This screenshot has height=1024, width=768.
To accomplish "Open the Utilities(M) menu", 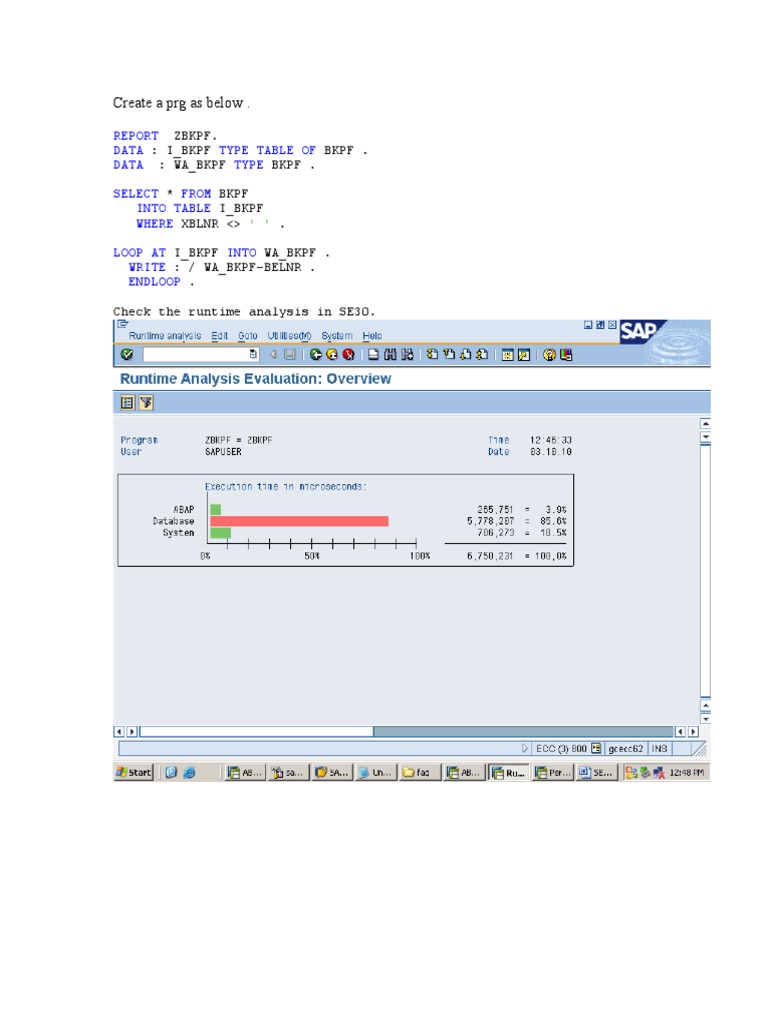I will coord(289,336).
